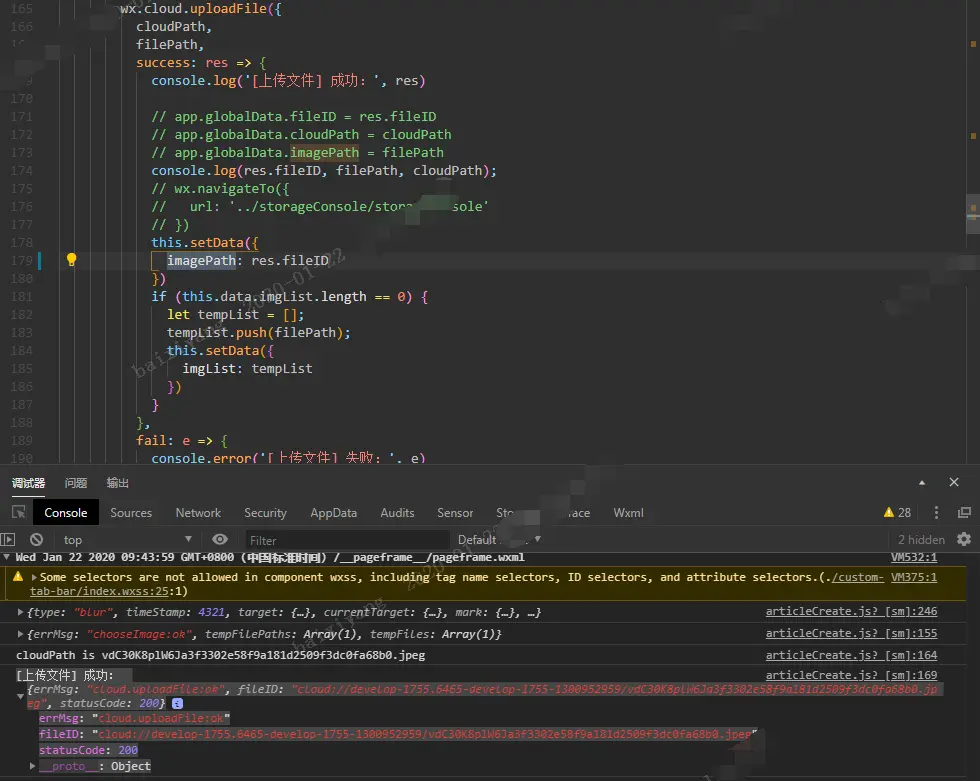This screenshot has width=980, height=781.
Task: Click the [上传文件] 成功: log line
Action: coord(65,675)
